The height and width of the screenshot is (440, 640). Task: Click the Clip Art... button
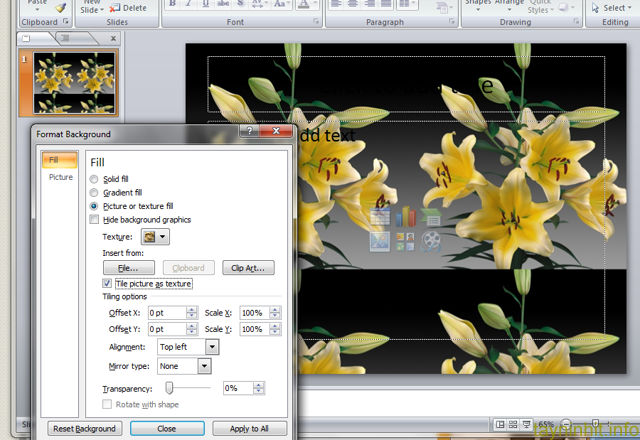pos(248,268)
